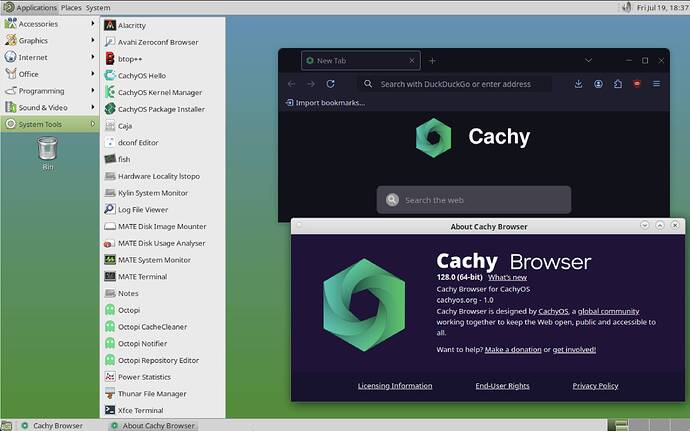
Task: Launch btop++ from System Tools
Action: (163, 59)
